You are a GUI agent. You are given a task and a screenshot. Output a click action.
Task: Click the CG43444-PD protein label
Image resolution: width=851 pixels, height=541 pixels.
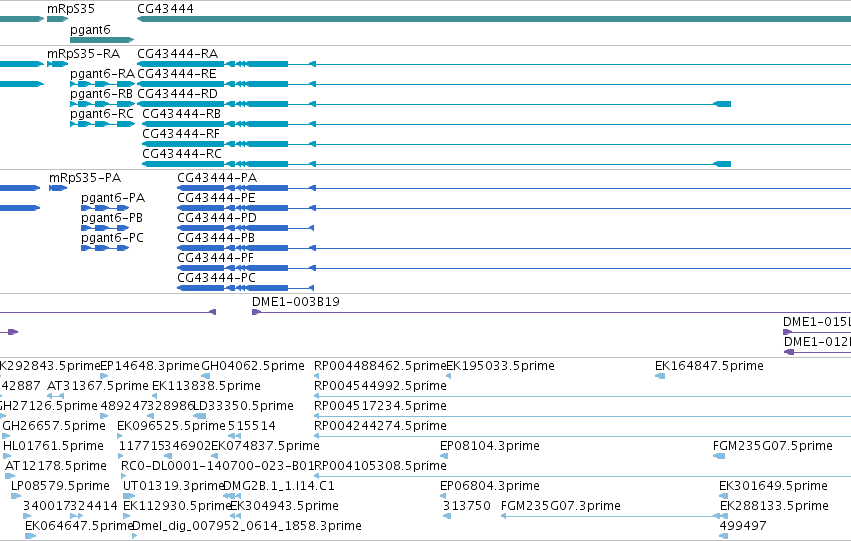(217, 218)
